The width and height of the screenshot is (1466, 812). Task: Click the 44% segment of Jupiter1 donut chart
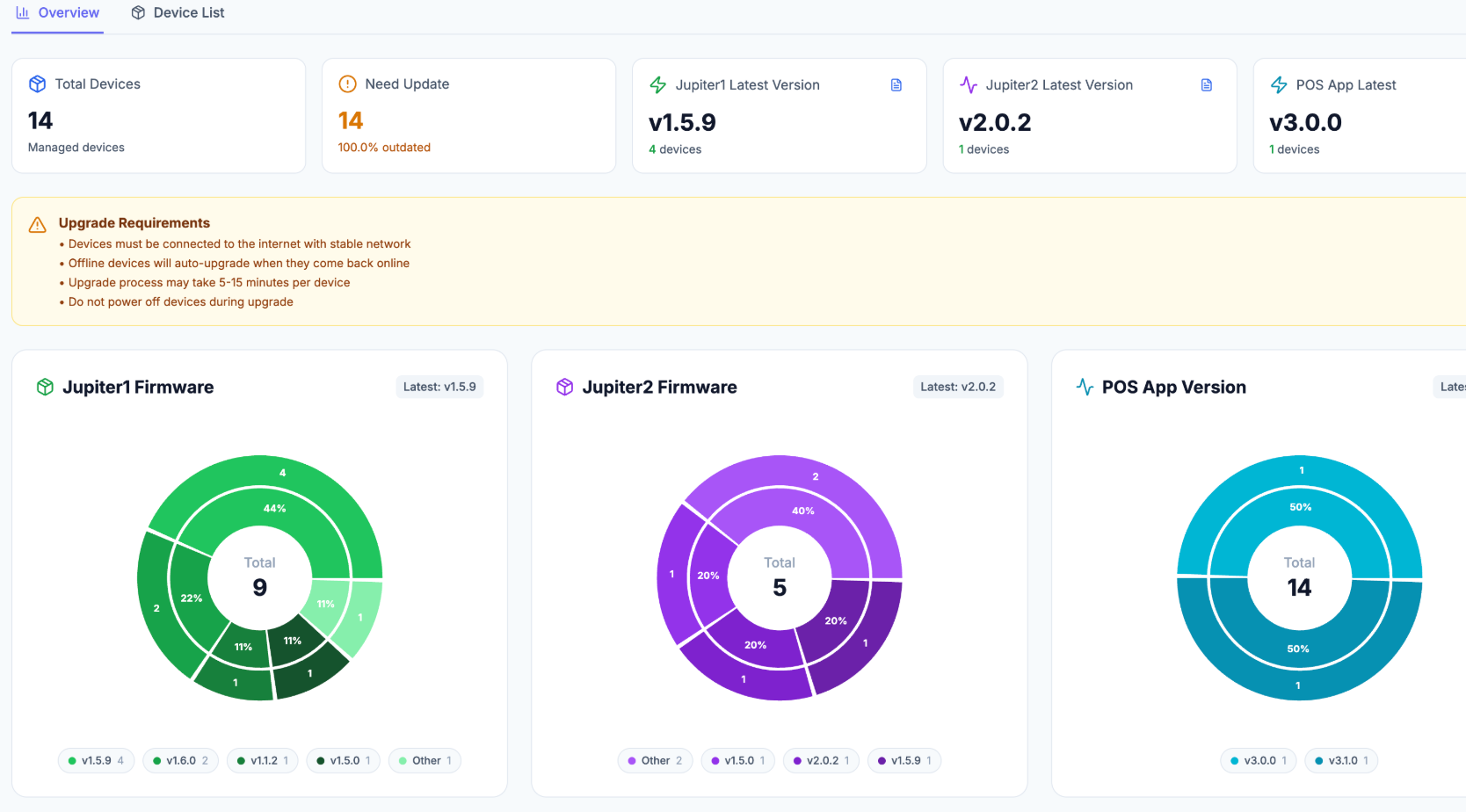275,508
